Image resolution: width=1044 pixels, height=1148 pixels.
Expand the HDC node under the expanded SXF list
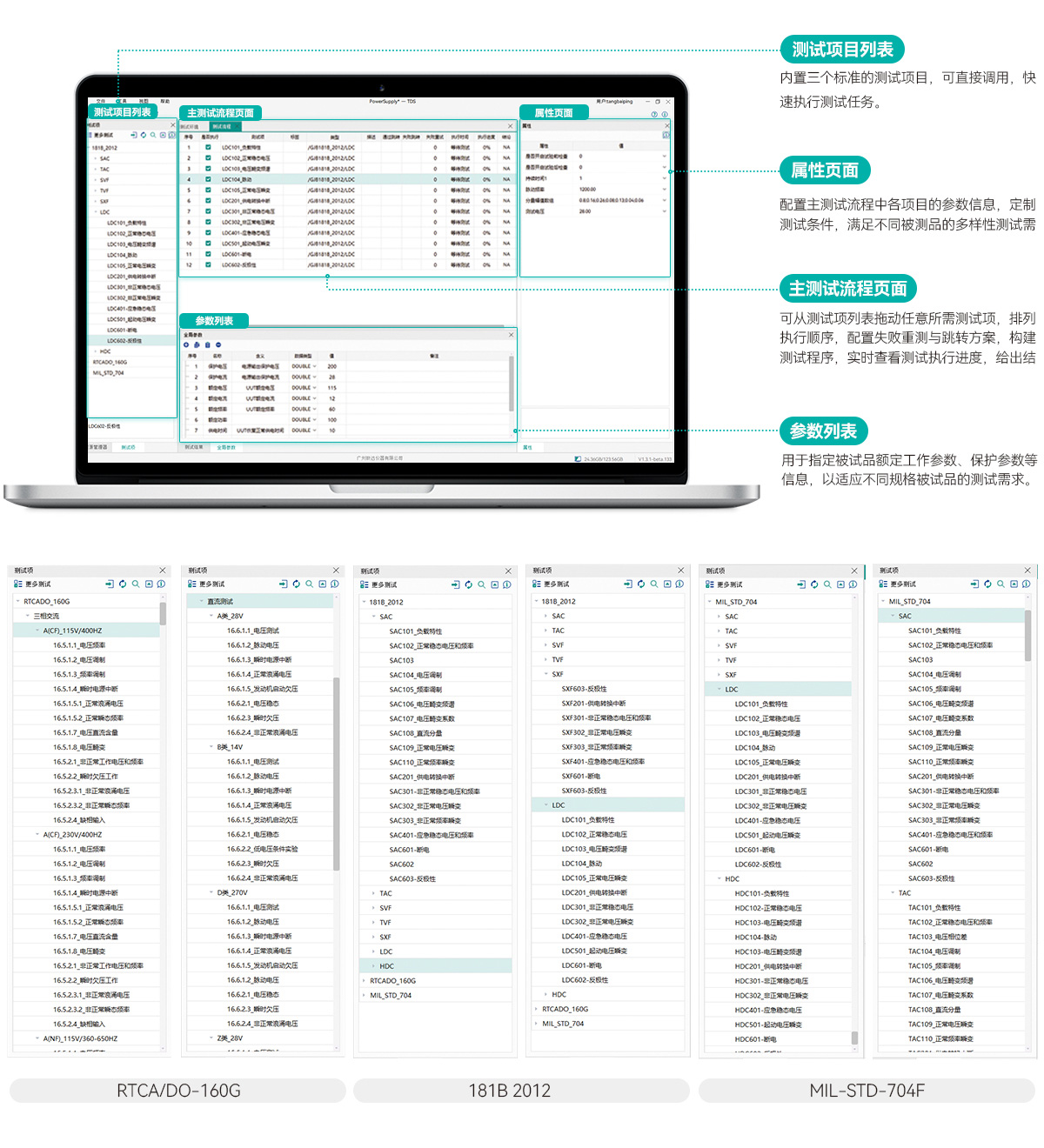pos(545,994)
